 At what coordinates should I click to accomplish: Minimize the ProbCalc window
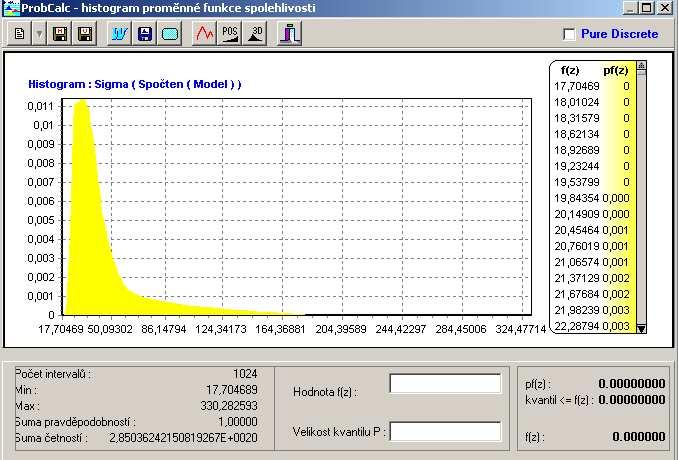[x=630, y=8]
